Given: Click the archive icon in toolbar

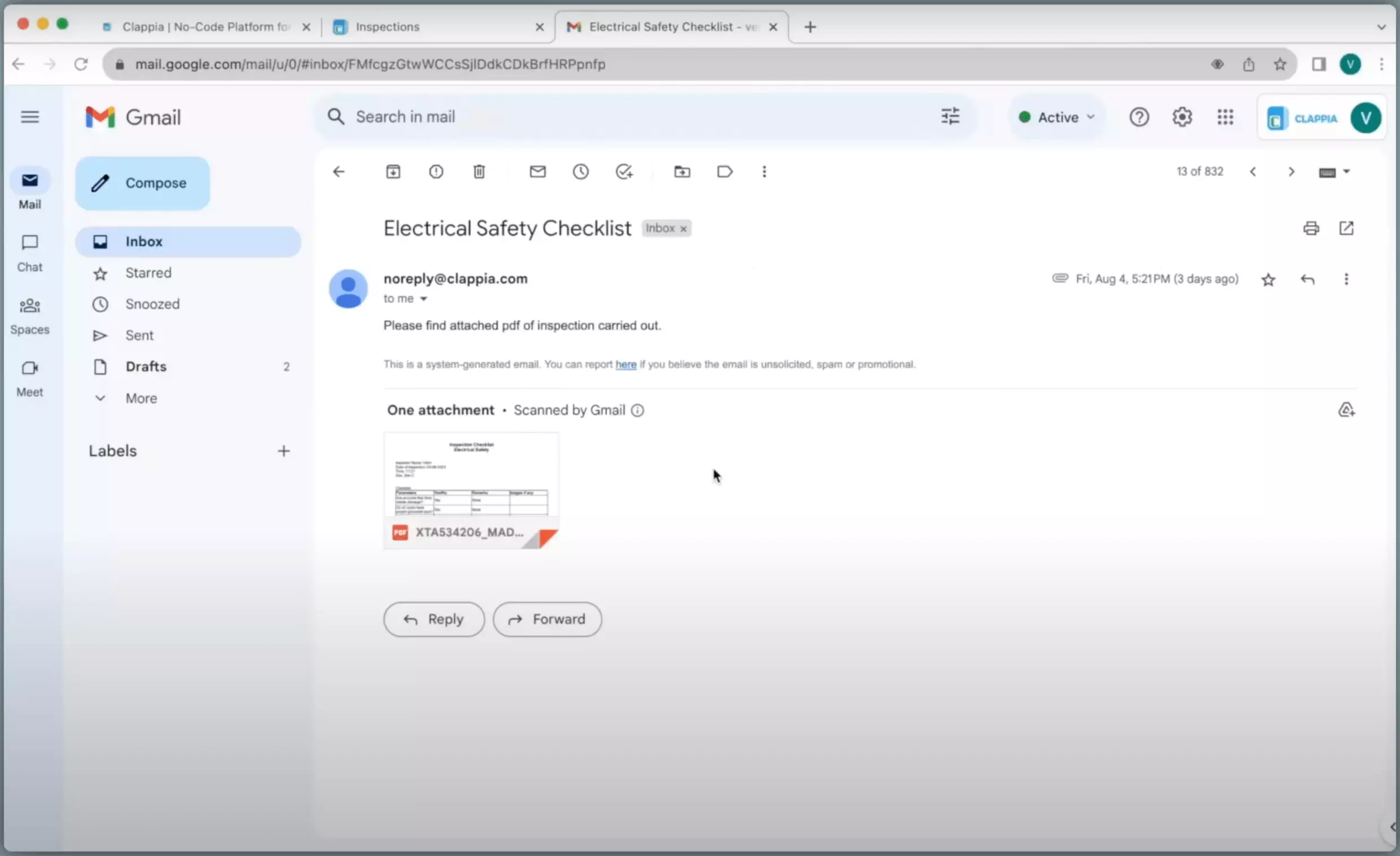Looking at the screenshot, I should tap(393, 171).
